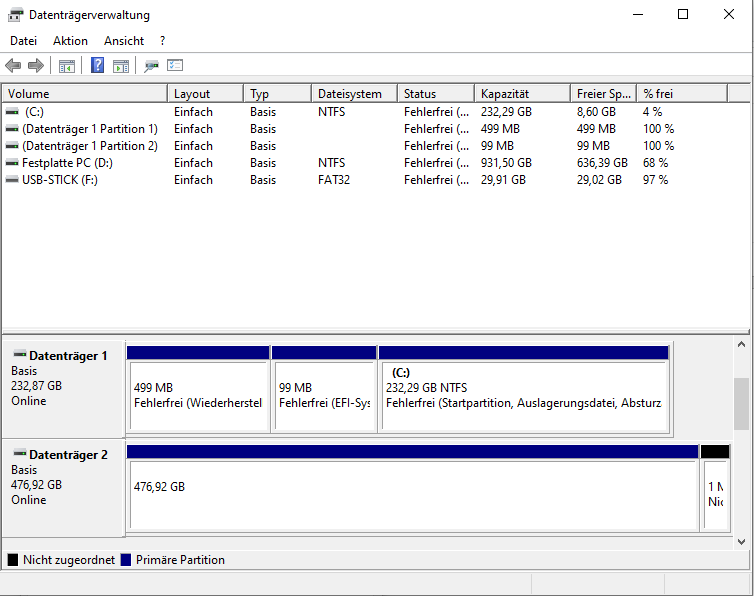
Task: Click the icon of Datenträger 1 Partition 2 row
Action: point(12,146)
